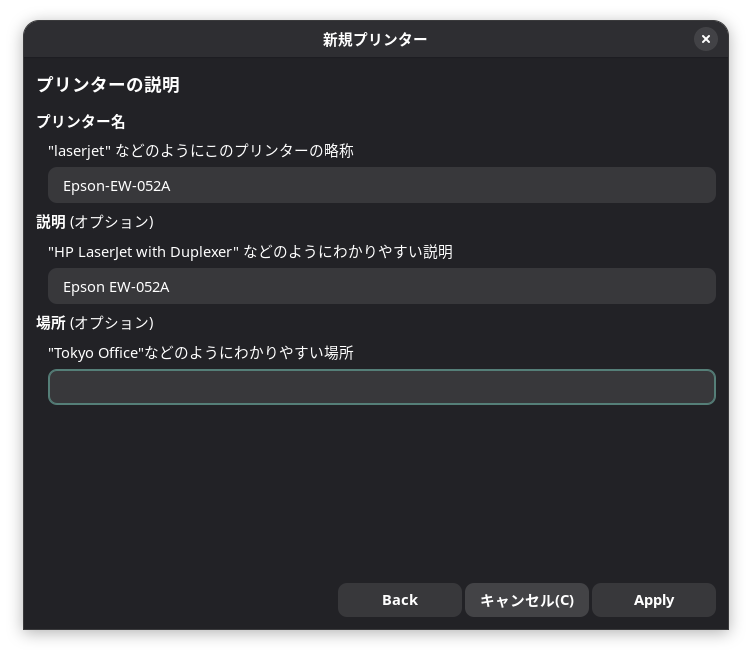Click the "laserjet" hint text line

pos(201,151)
